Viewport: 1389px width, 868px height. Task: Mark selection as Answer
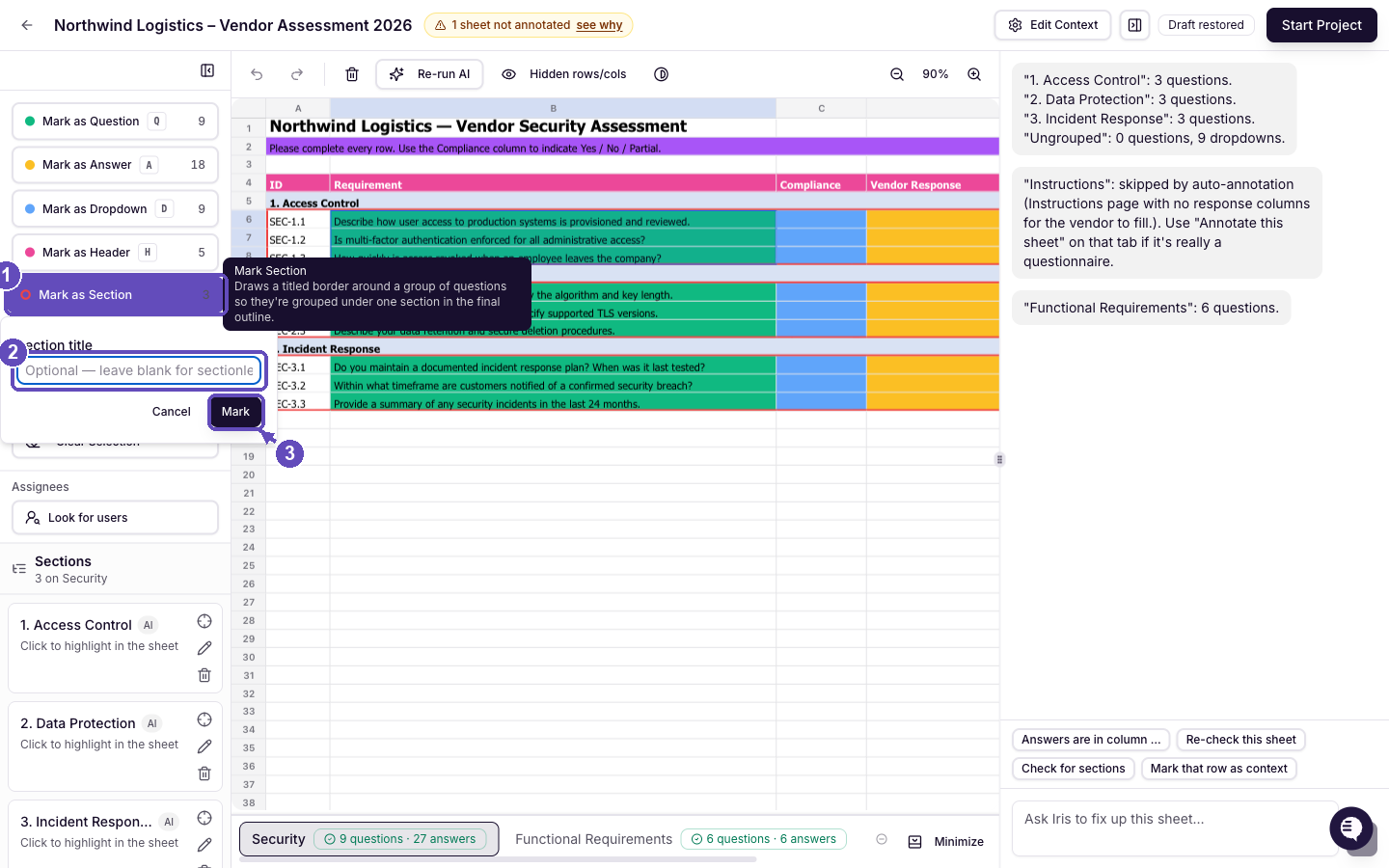point(115,165)
